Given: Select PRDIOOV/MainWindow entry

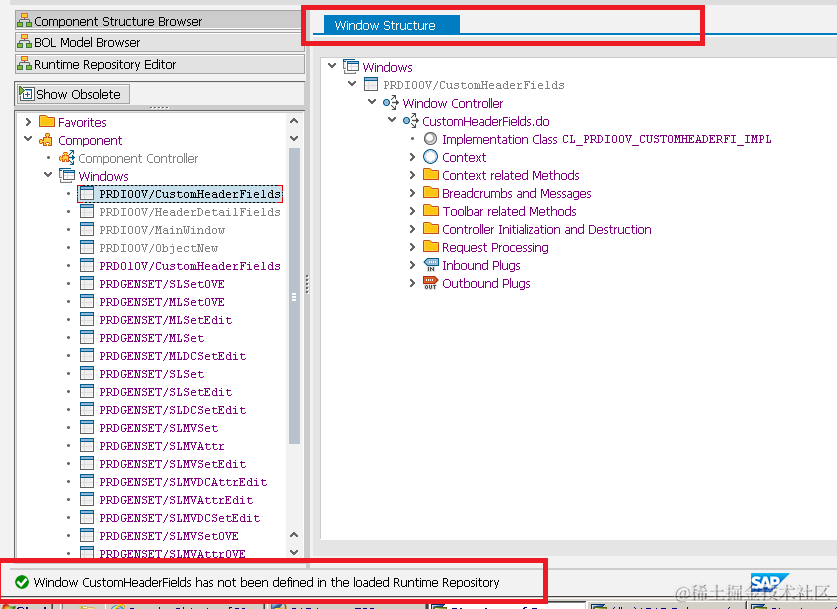Looking at the screenshot, I should [x=162, y=230].
